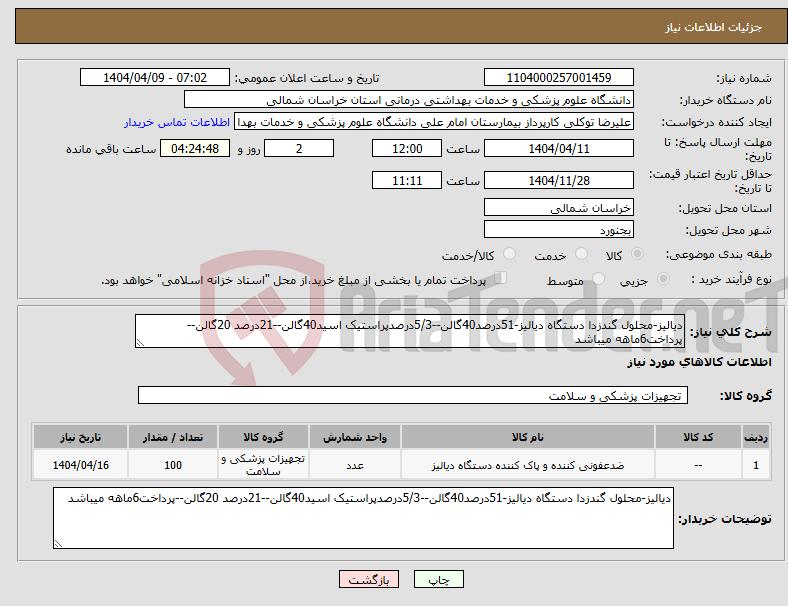Click the resize grip of buyer notes textarea
Image resolution: width=788 pixels, height=606 pixels.
pyautogui.click(x=58, y=544)
